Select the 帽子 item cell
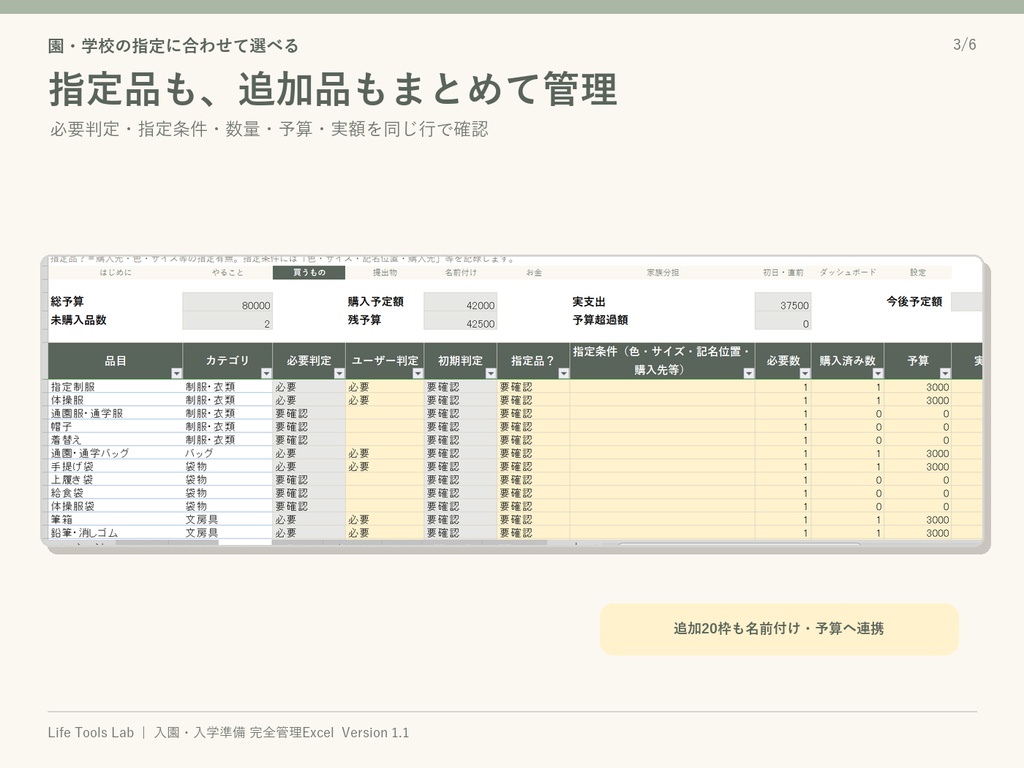This screenshot has height=768, width=1024. [116, 426]
